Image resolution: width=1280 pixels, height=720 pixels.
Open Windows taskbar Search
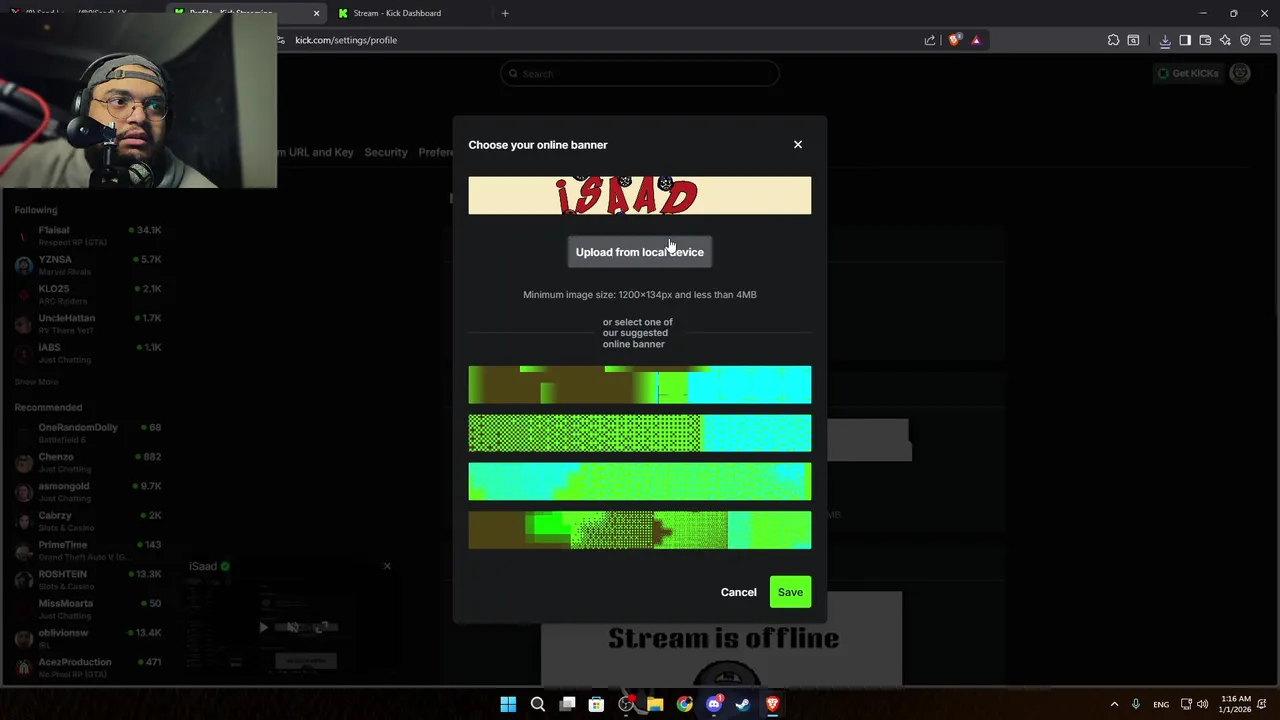538,705
